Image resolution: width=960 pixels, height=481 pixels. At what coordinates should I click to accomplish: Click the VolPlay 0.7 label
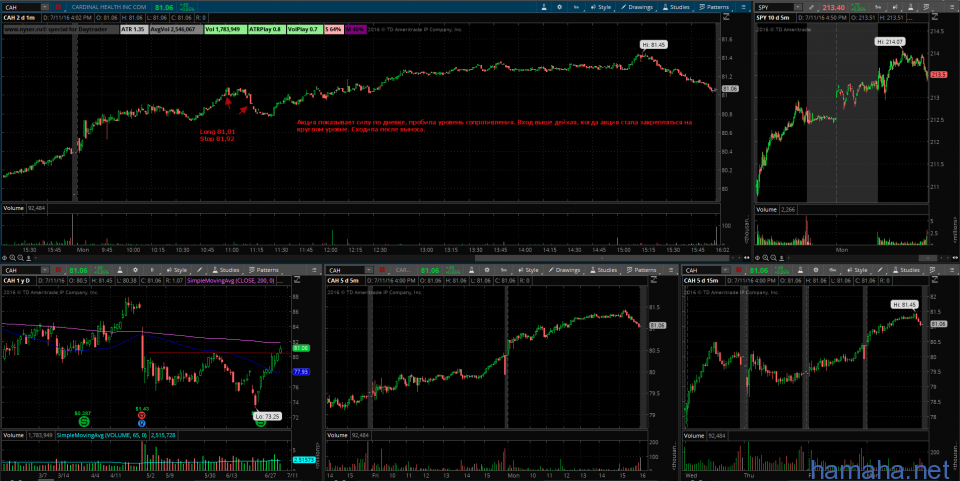coord(304,29)
